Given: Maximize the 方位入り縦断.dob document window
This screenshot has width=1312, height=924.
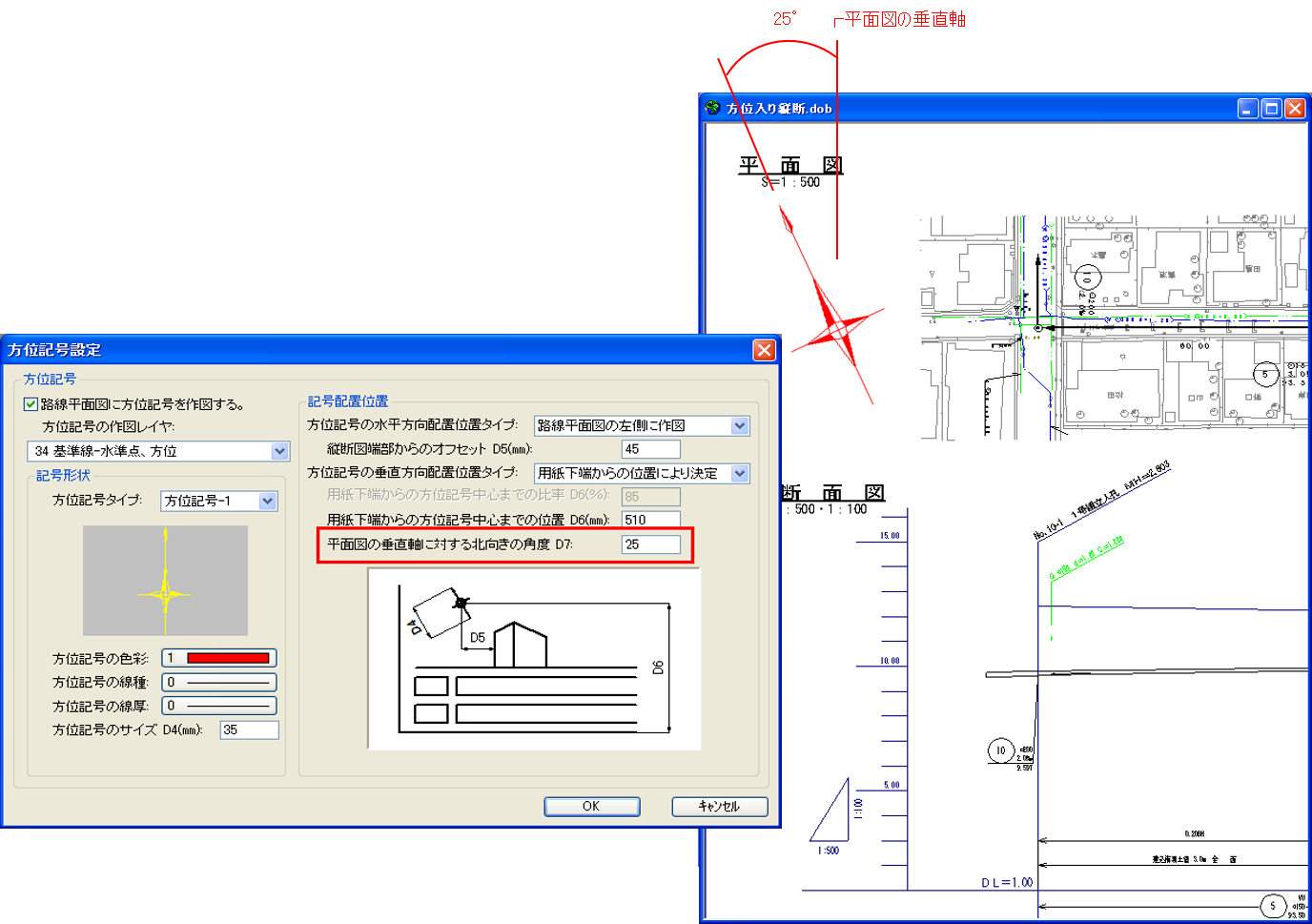Looking at the screenshot, I should (x=1271, y=109).
